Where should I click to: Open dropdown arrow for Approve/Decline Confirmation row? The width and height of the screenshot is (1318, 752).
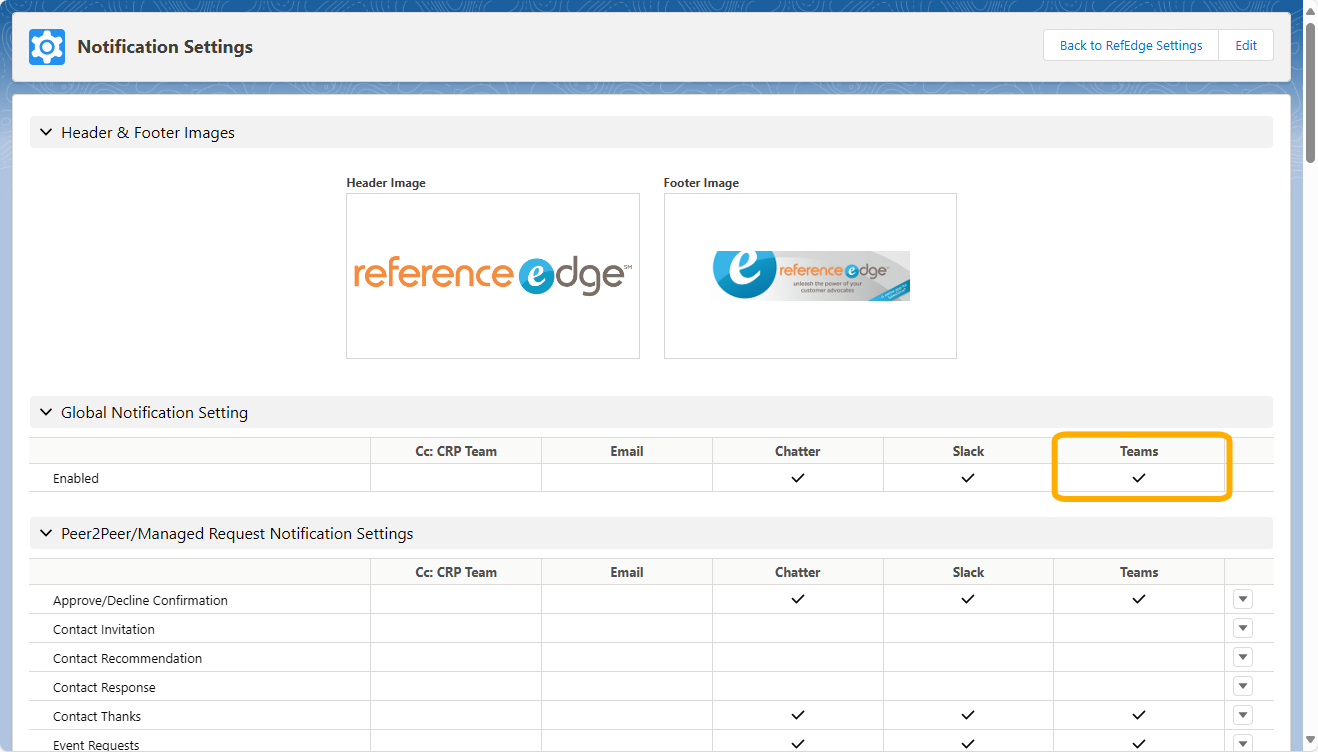(x=1243, y=600)
